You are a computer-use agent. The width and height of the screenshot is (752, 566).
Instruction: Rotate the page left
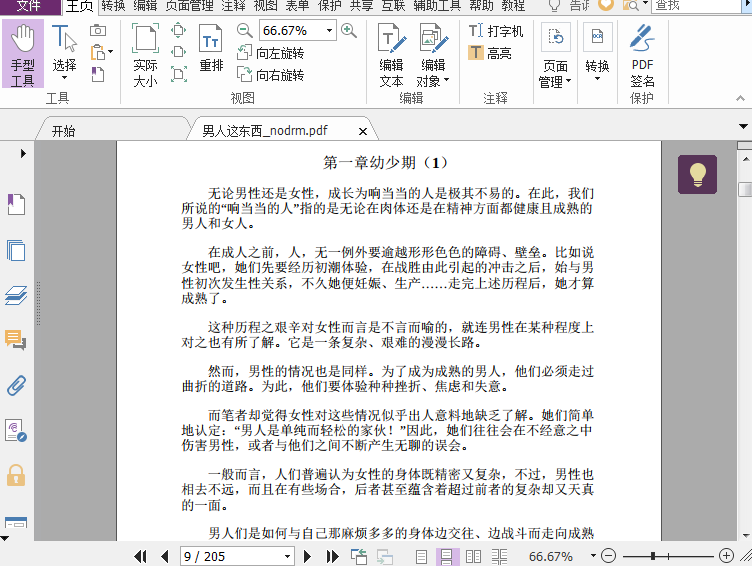[270, 53]
